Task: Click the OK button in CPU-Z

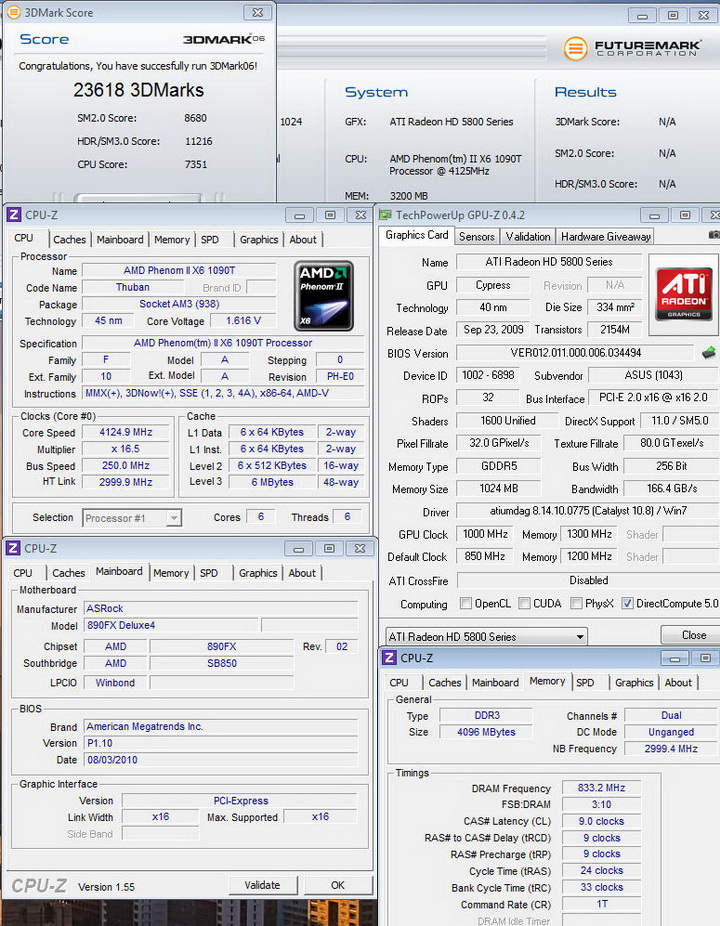Action: (337, 885)
